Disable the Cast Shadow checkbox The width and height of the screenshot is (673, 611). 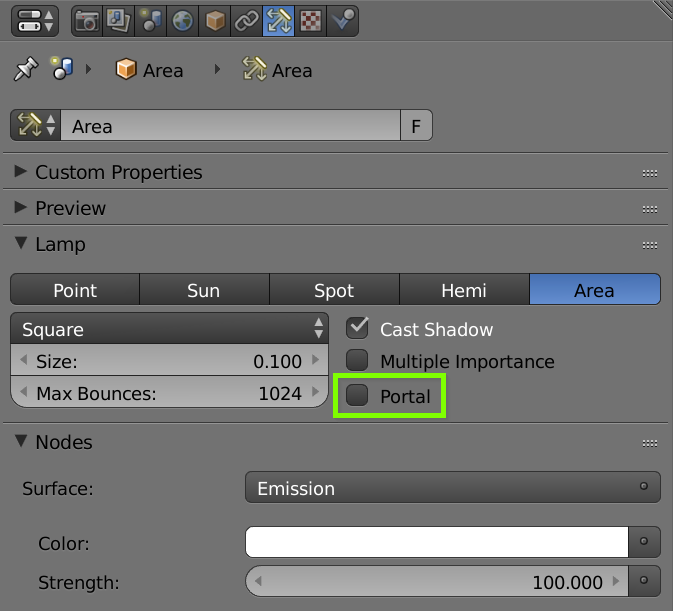point(357,328)
